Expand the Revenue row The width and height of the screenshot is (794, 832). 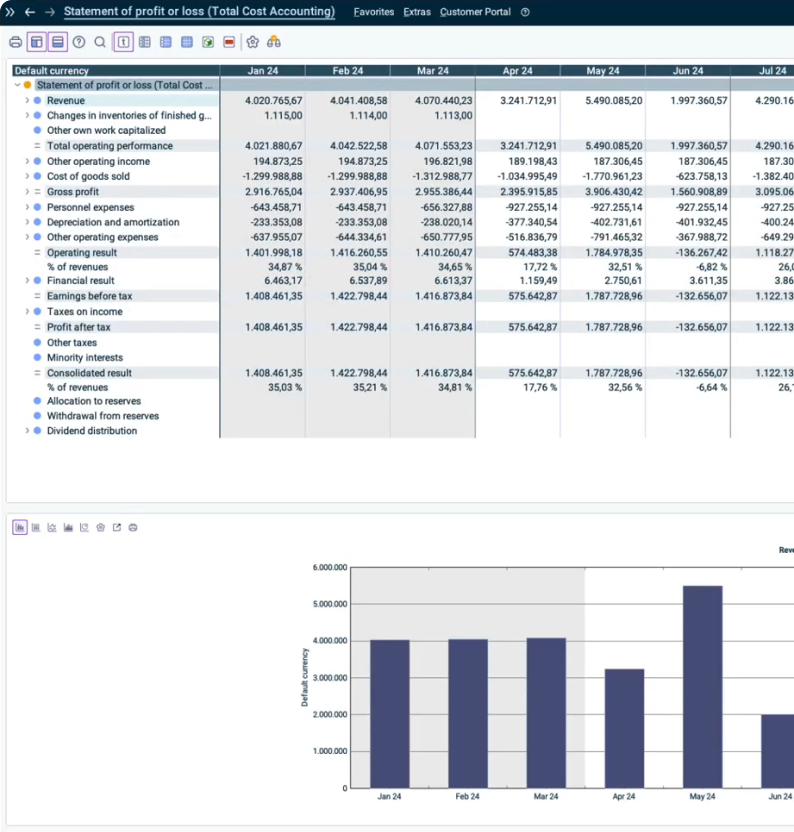[27, 101]
